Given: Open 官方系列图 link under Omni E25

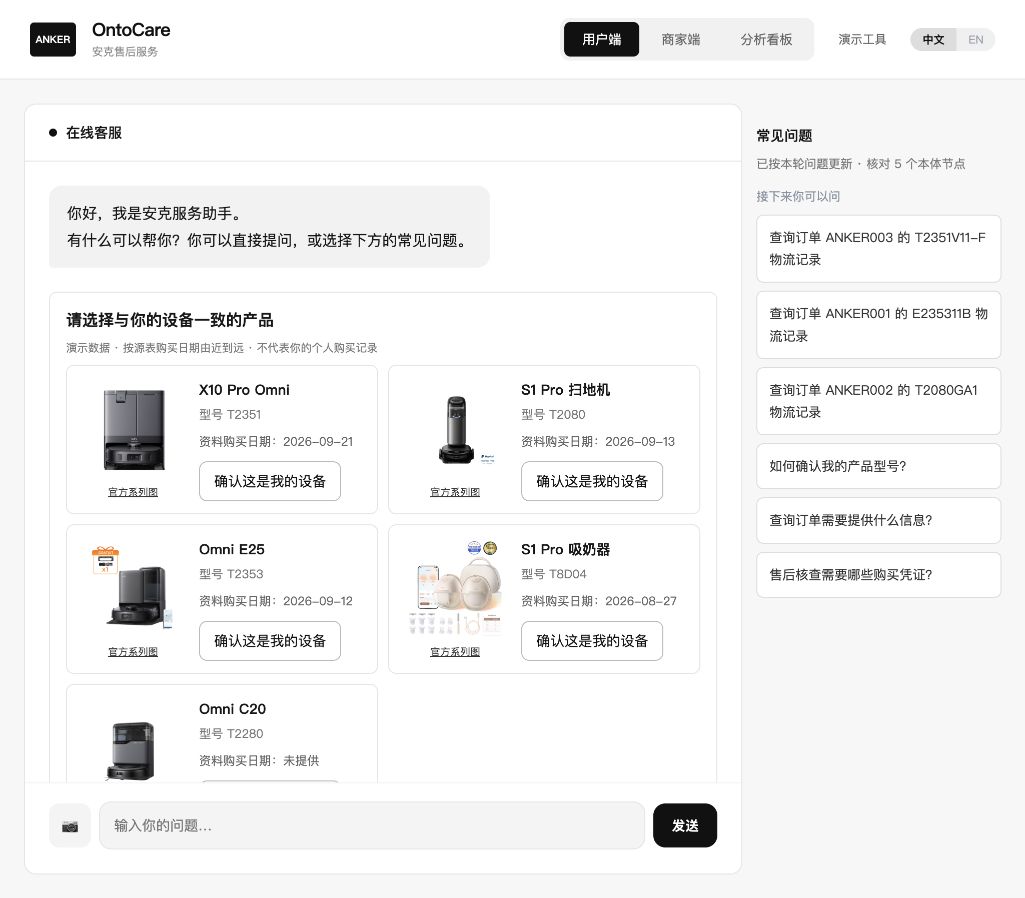Looking at the screenshot, I should [133, 652].
